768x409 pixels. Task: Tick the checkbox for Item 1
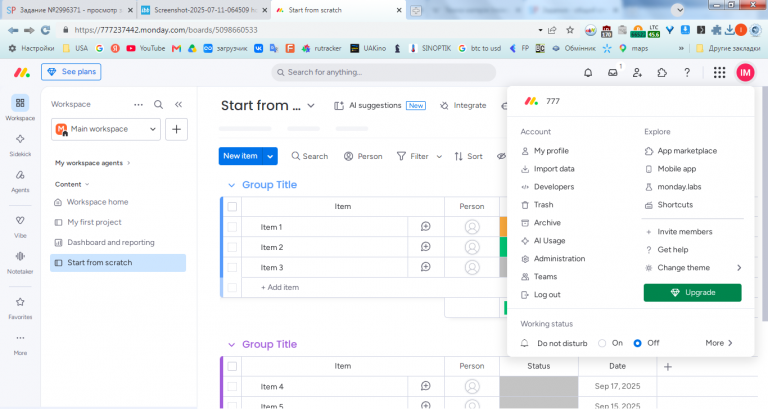coord(232,227)
